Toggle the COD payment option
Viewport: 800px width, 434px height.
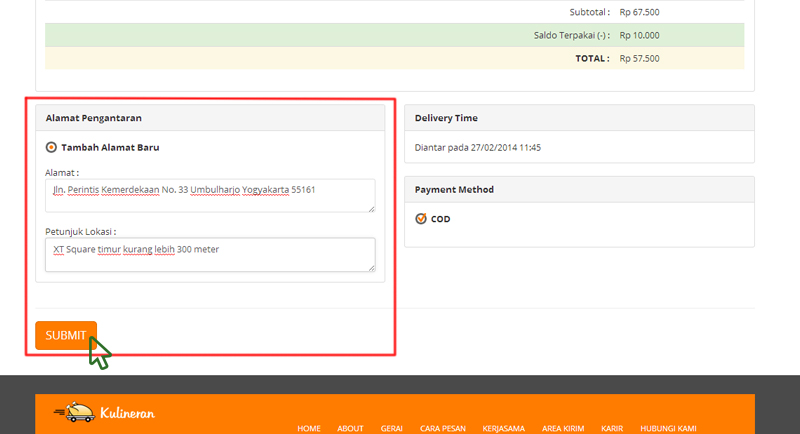point(421,219)
